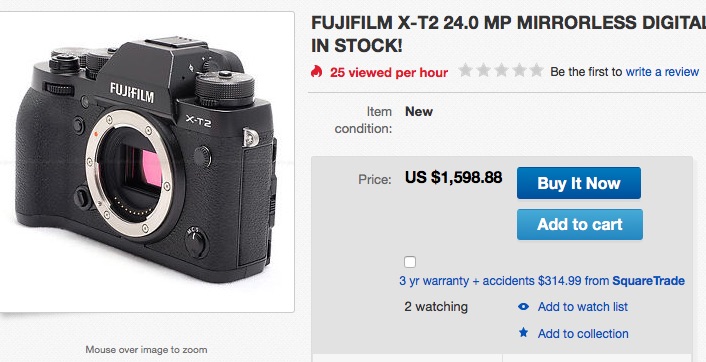This screenshot has width=706, height=362.
Task: Click the Buy It Now button
Action: tap(579, 183)
